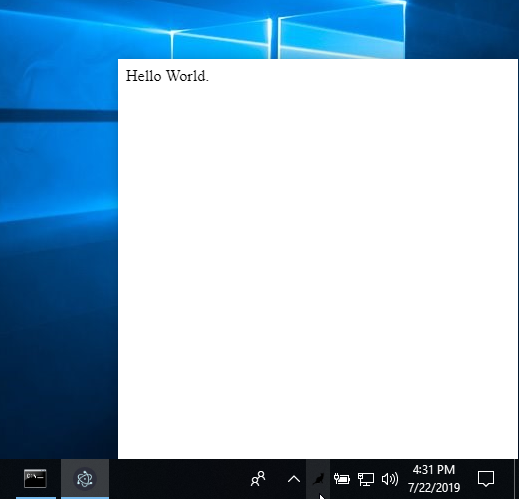
Task: Switch to the Command Prompt taskbar window
Action: click(x=35, y=479)
